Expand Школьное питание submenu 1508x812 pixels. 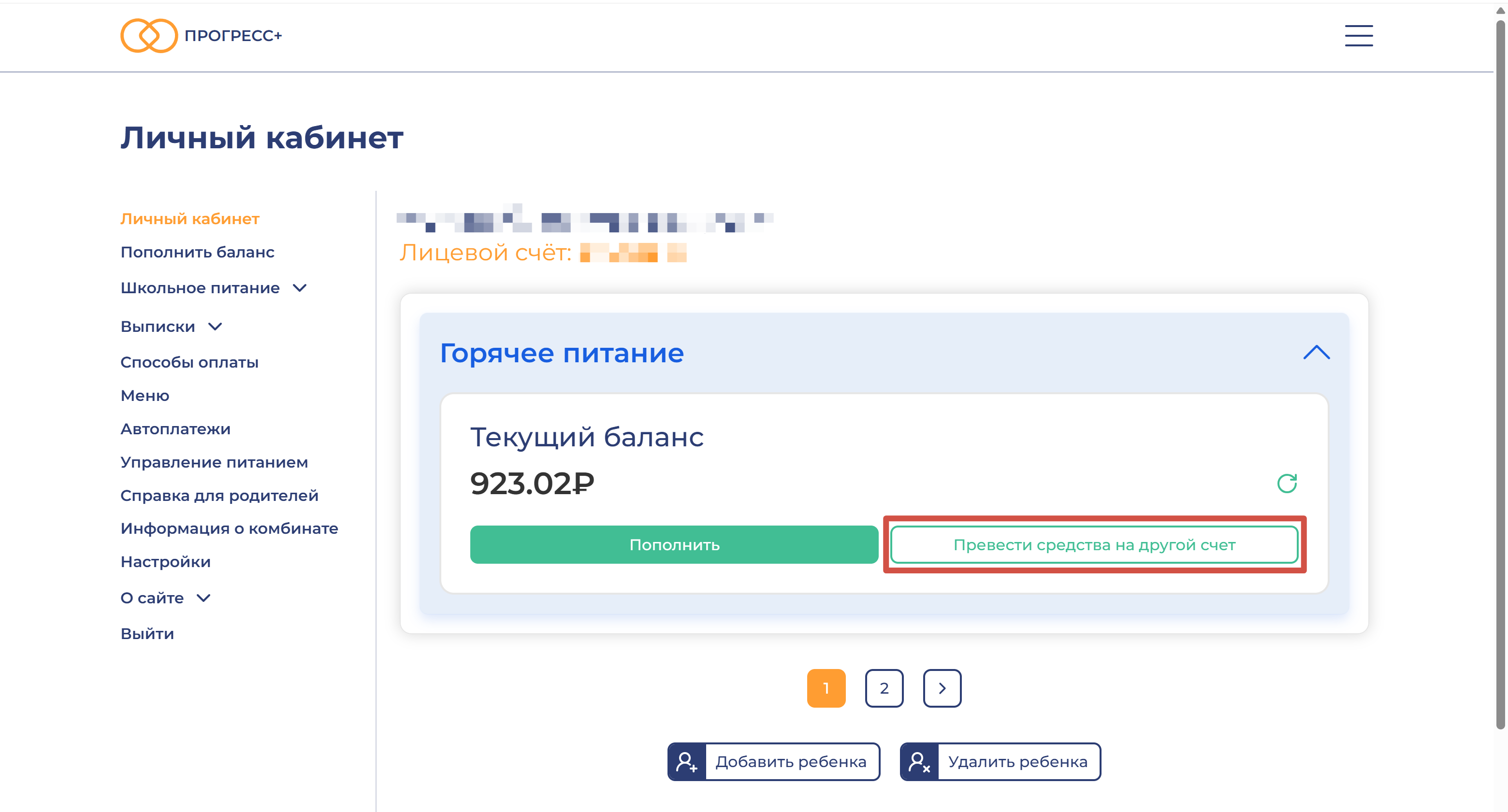pyautogui.click(x=300, y=288)
